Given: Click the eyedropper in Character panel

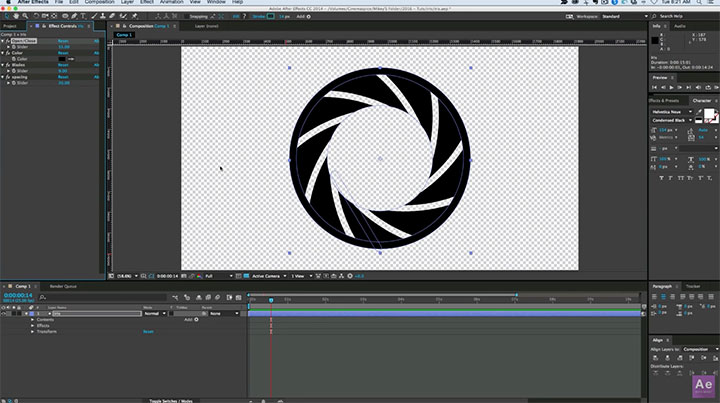Looking at the screenshot, I should [699, 112].
